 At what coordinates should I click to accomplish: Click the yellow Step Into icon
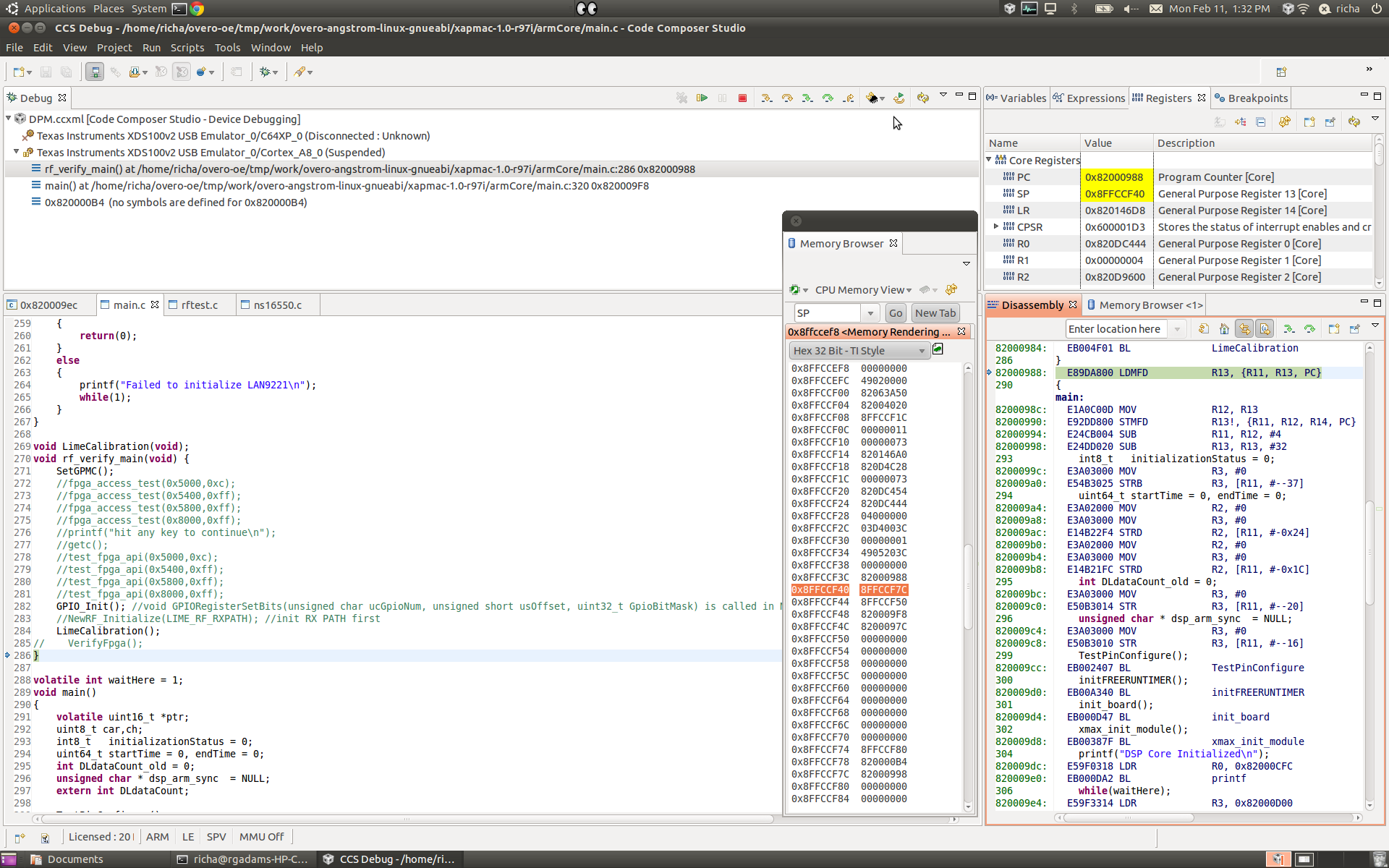pyautogui.click(x=766, y=98)
